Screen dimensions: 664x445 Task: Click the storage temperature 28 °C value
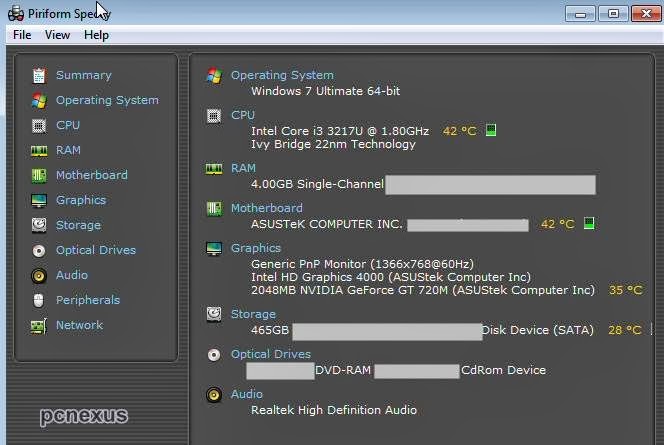[x=625, y=330]
